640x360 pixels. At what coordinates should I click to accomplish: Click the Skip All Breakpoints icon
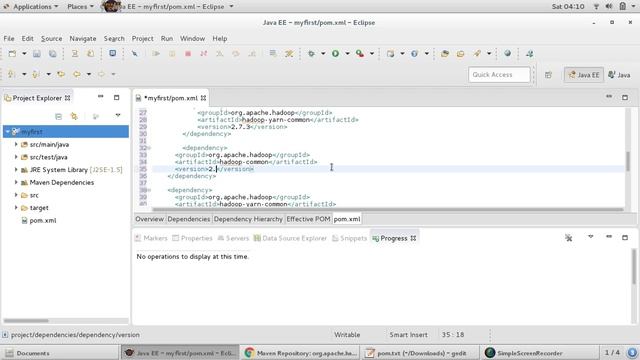[134, 53]
